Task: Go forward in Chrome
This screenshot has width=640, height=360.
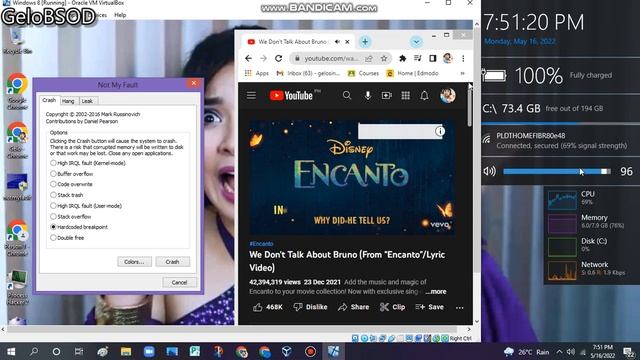Action: tap(263, 58)
